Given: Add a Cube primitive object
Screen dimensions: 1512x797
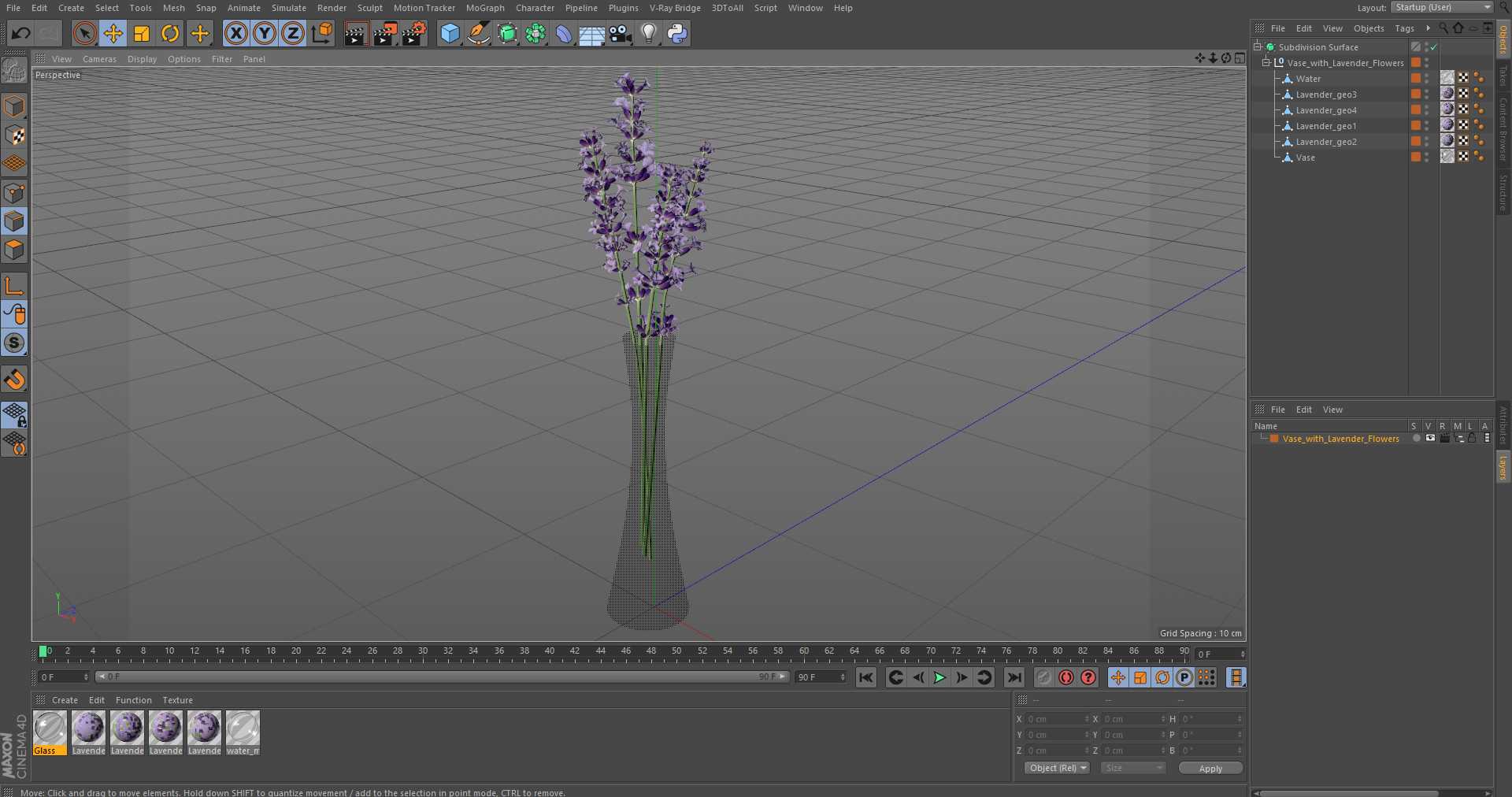Looking at the screenshot, I should [450, 33].
